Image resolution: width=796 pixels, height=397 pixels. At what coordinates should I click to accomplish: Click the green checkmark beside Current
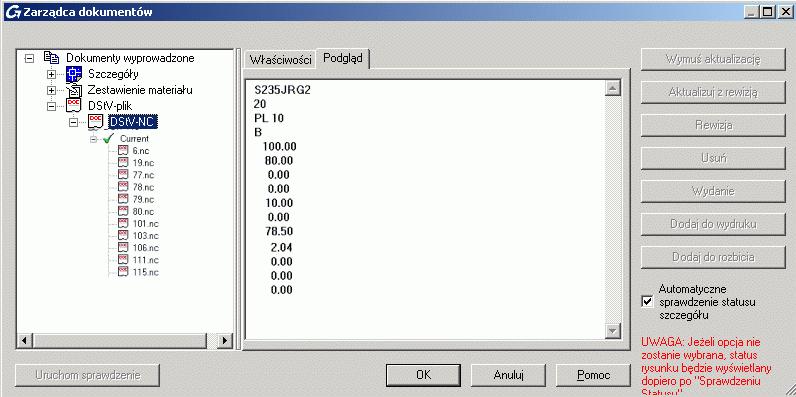(x=107, y=138)
